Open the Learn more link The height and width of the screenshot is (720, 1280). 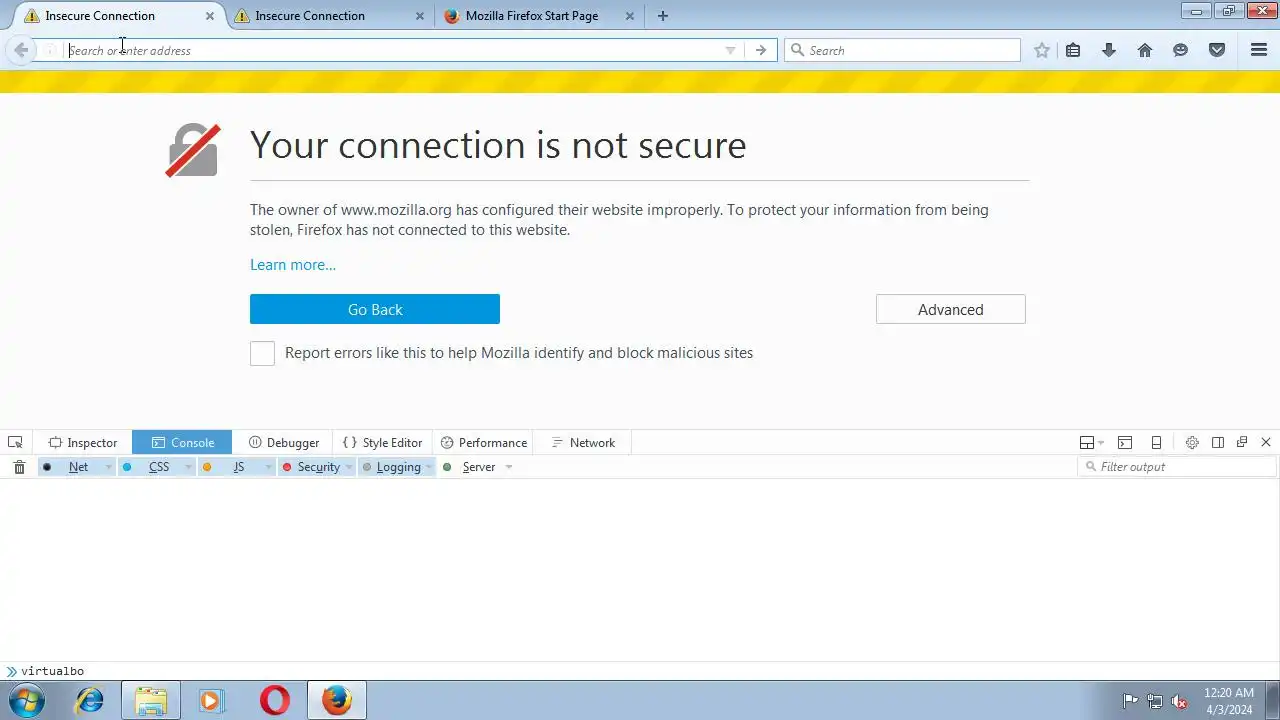293,265
